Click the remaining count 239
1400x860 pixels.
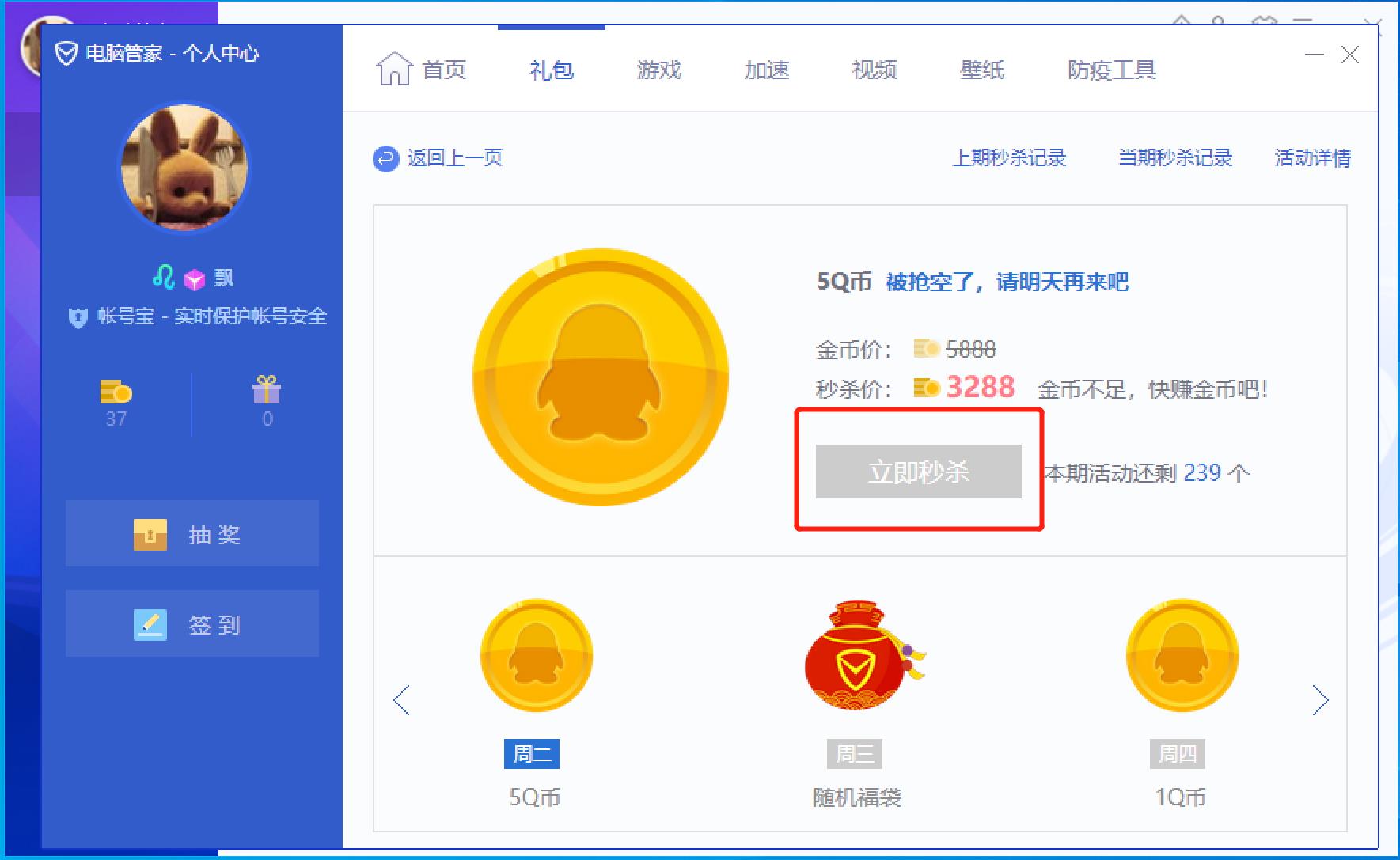(1201, 472)
